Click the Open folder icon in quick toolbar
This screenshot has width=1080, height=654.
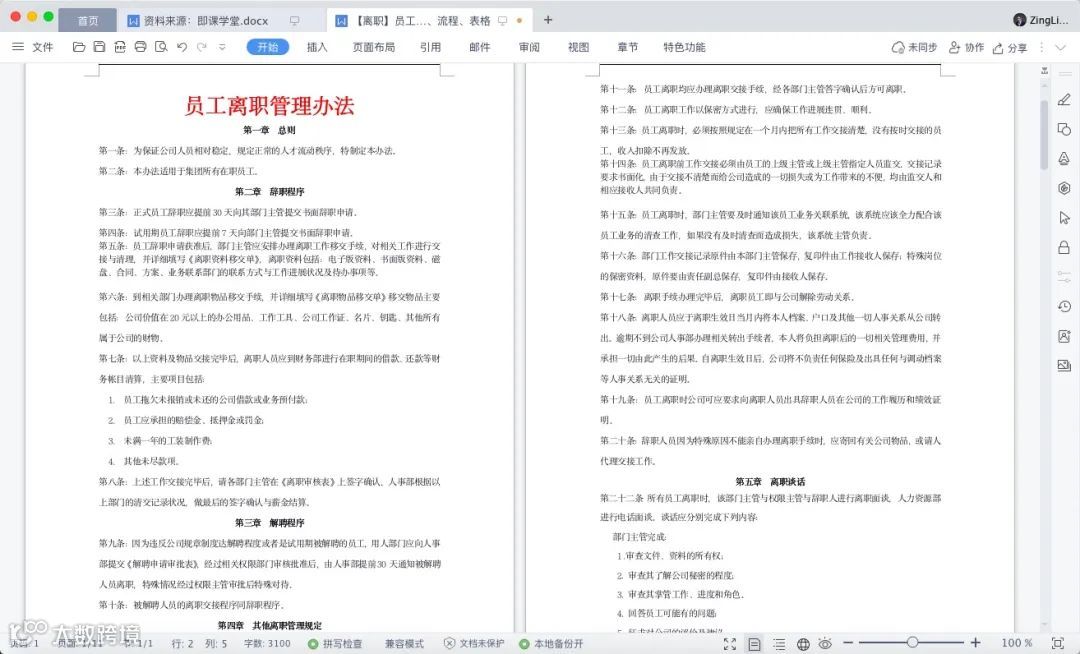click(x=79, y=47)
